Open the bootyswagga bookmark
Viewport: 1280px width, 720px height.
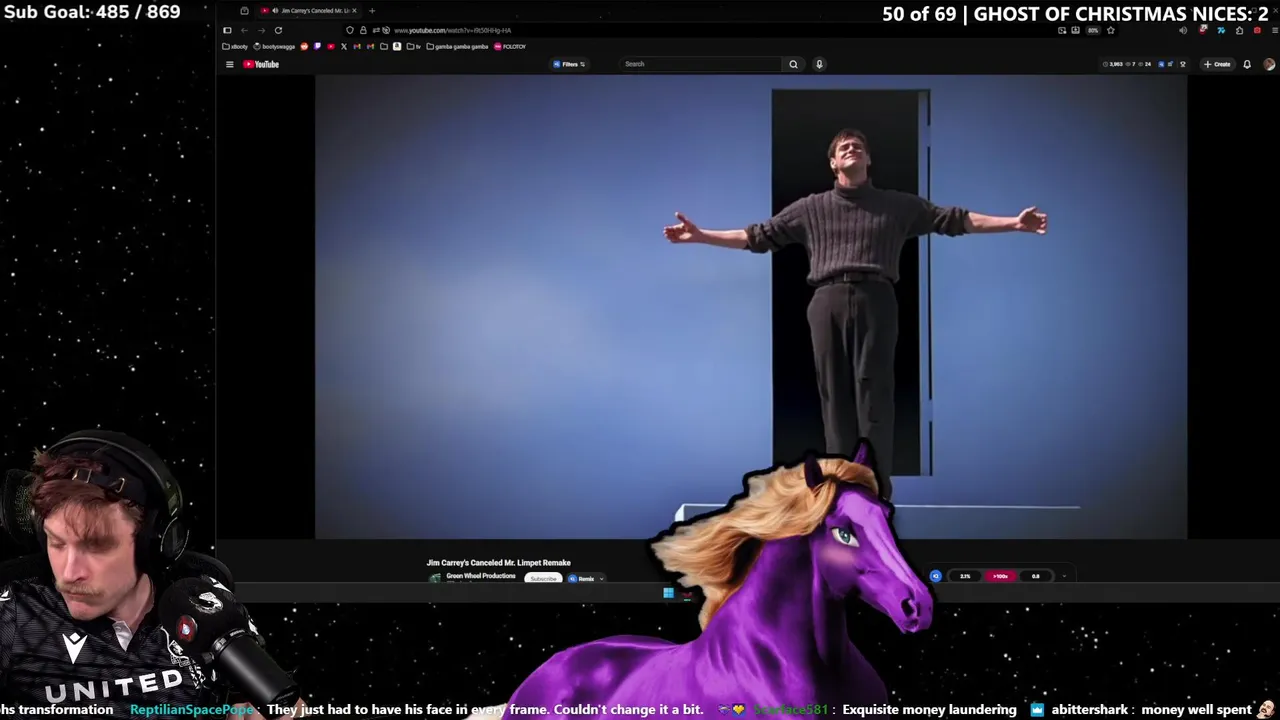click(x=274, y=46)
